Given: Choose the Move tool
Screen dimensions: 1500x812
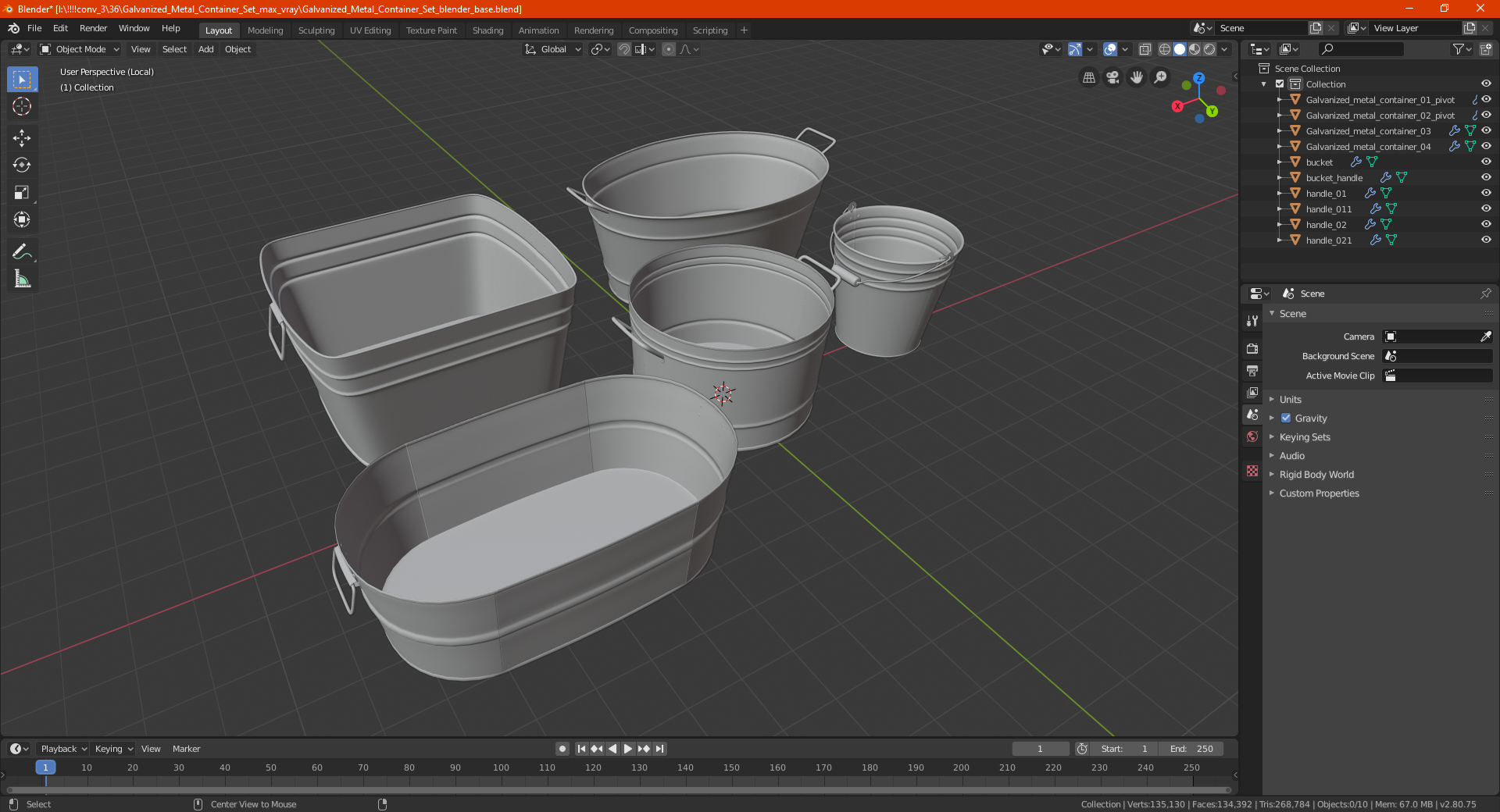Looking at the screenshot, I should pos(22,138).
